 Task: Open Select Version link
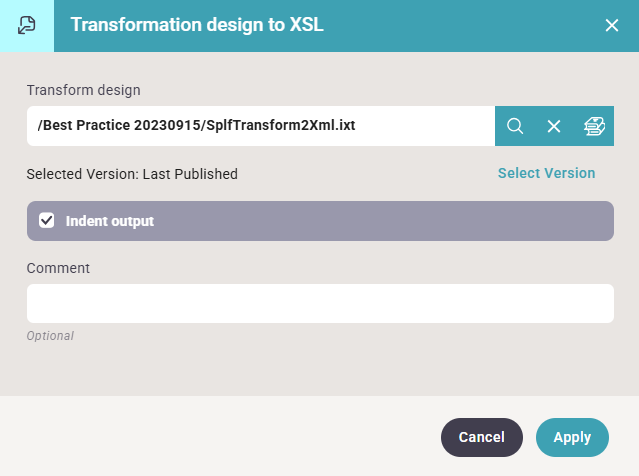tap(546, 173)
